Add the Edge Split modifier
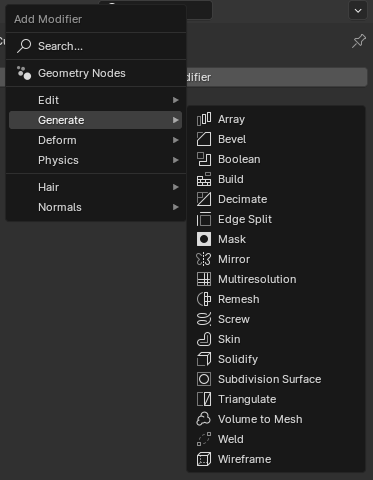 click(276, 219)
